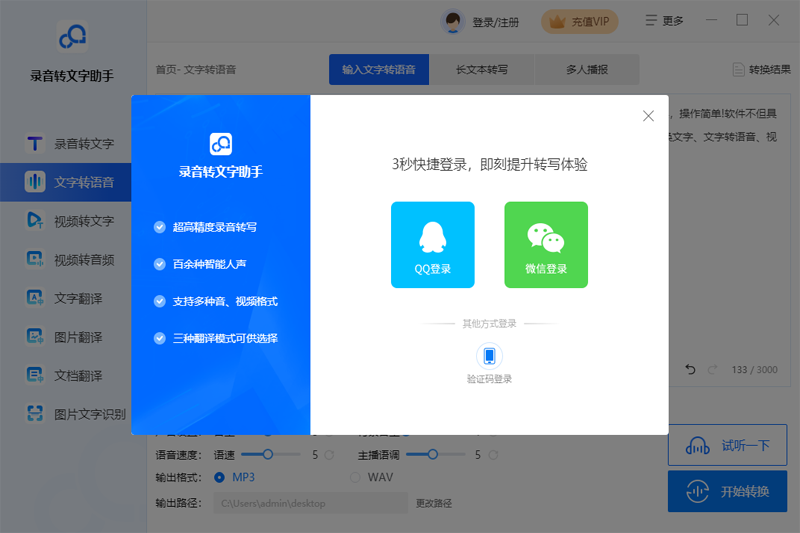Choose the 微信登录 WeChat login option

pyautogui.click(x=546, y=244)
